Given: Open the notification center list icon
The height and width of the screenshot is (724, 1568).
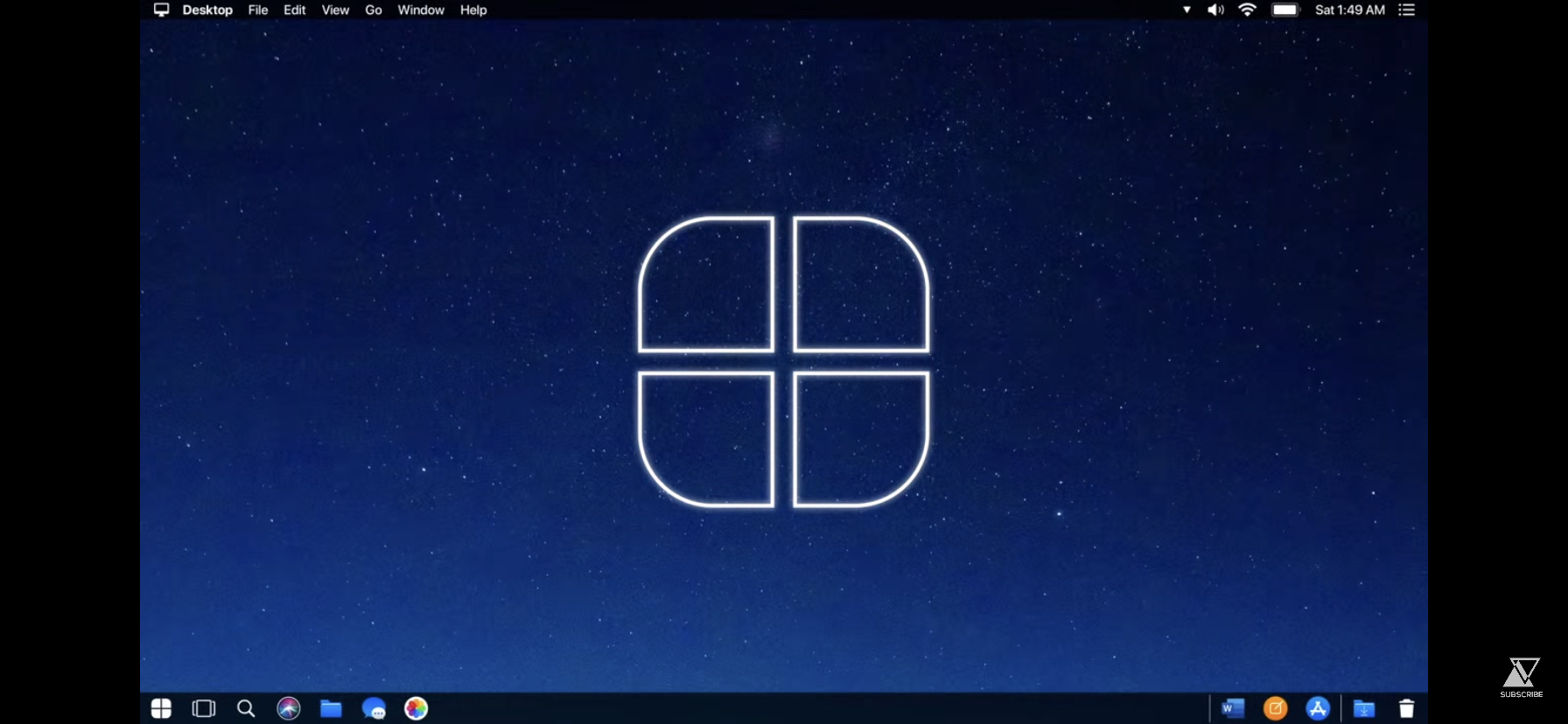Looking at the screenshot, I should point(1406,10).
